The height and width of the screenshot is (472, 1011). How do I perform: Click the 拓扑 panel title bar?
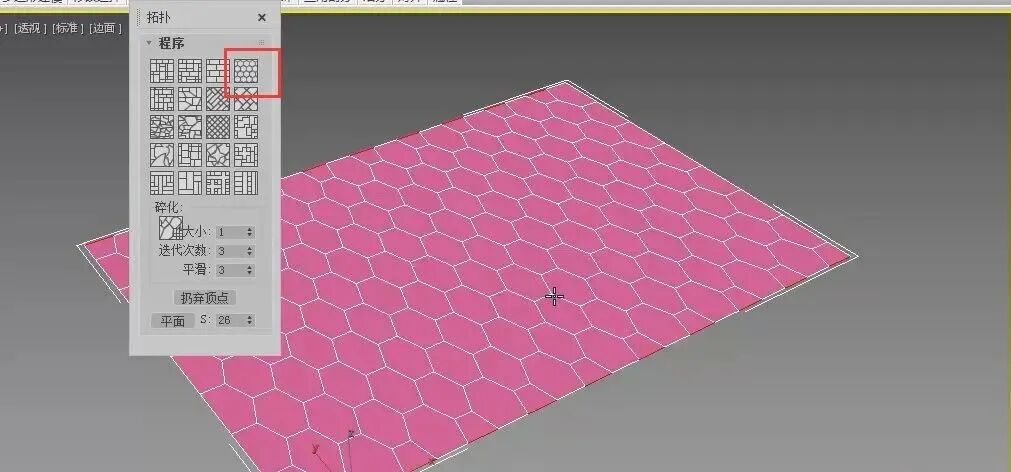(x=205, y=17)
